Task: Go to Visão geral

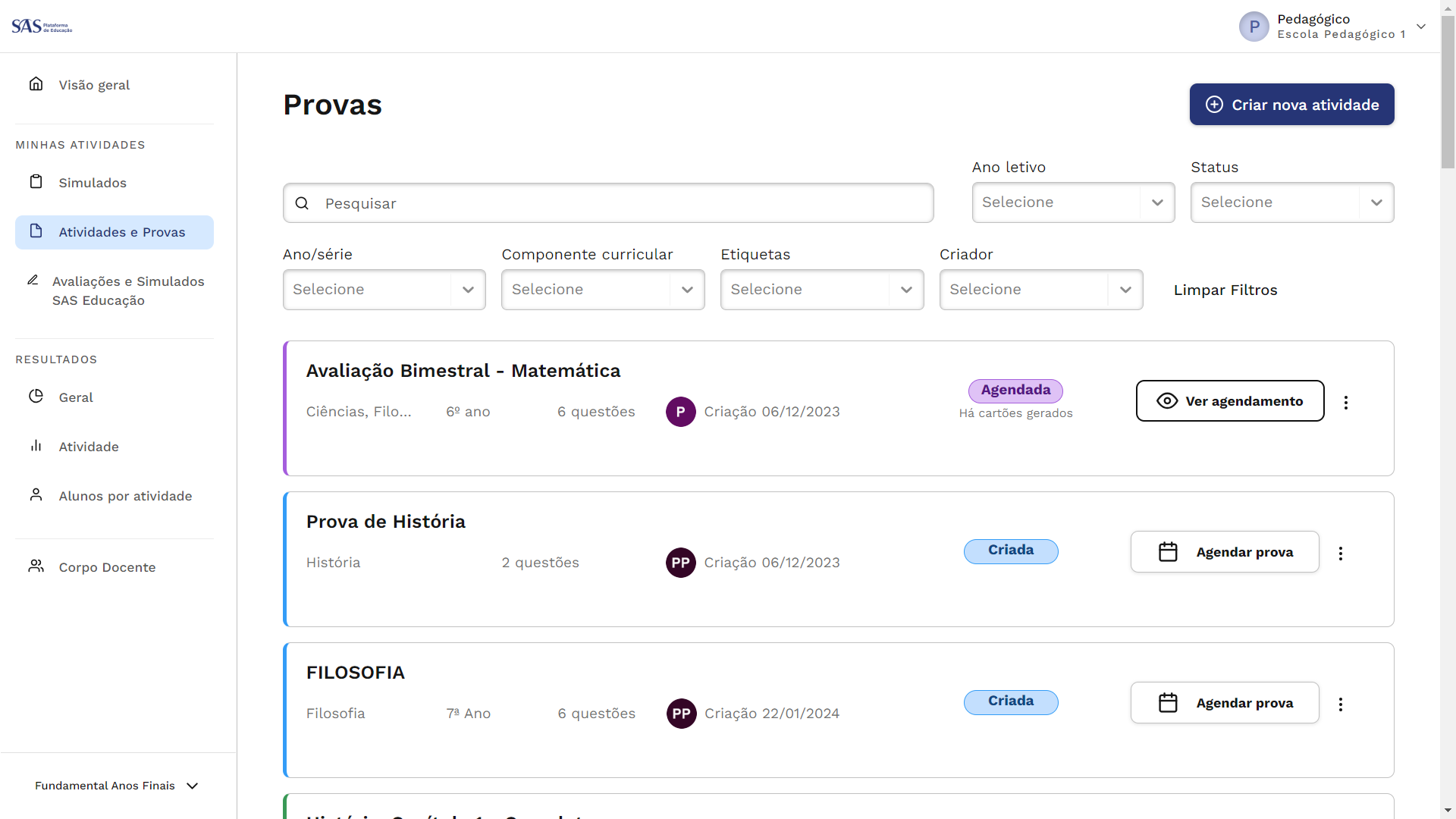Action: [115, 84]
